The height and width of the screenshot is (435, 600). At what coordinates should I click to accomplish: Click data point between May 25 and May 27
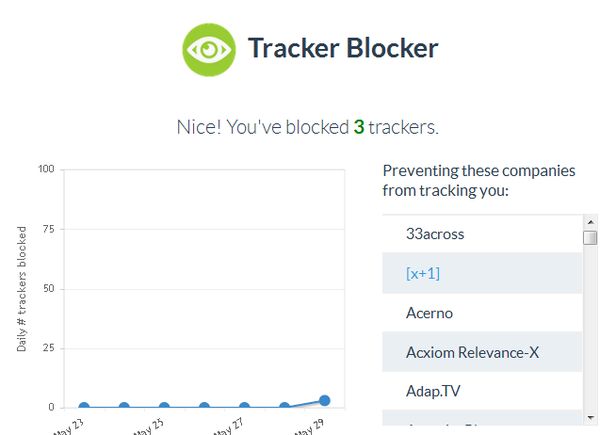(204, 407)
